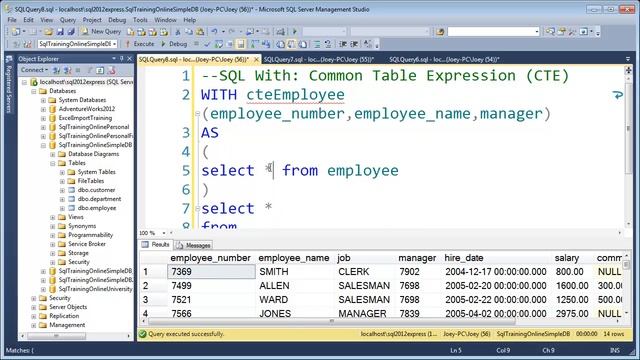Click the results grid horizontal scrollbar

point(331,321)
